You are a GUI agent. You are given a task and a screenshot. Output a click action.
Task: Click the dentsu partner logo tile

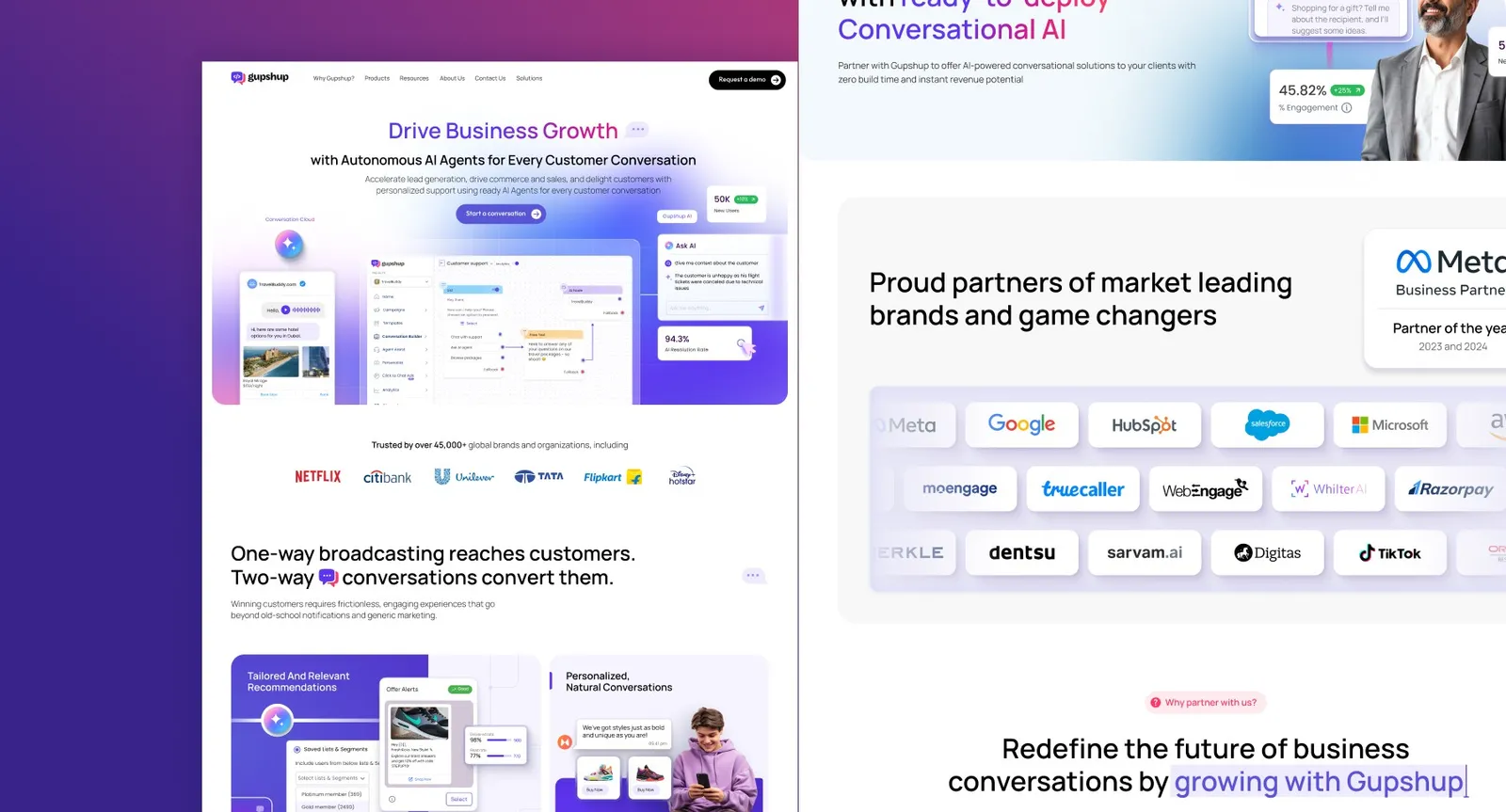(1022, 552)
